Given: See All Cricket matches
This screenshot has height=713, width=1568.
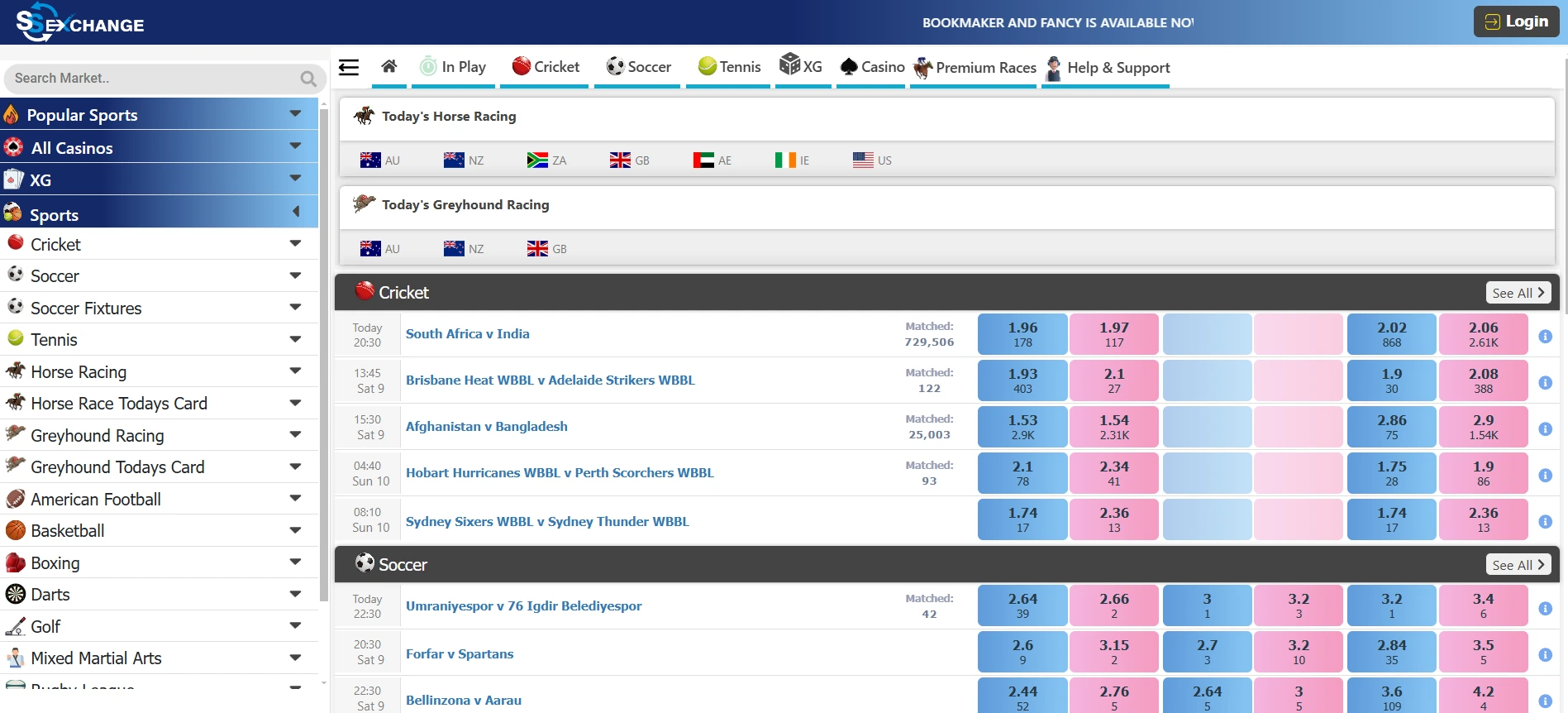Looking at the screenshot, I should point(1518,293).
